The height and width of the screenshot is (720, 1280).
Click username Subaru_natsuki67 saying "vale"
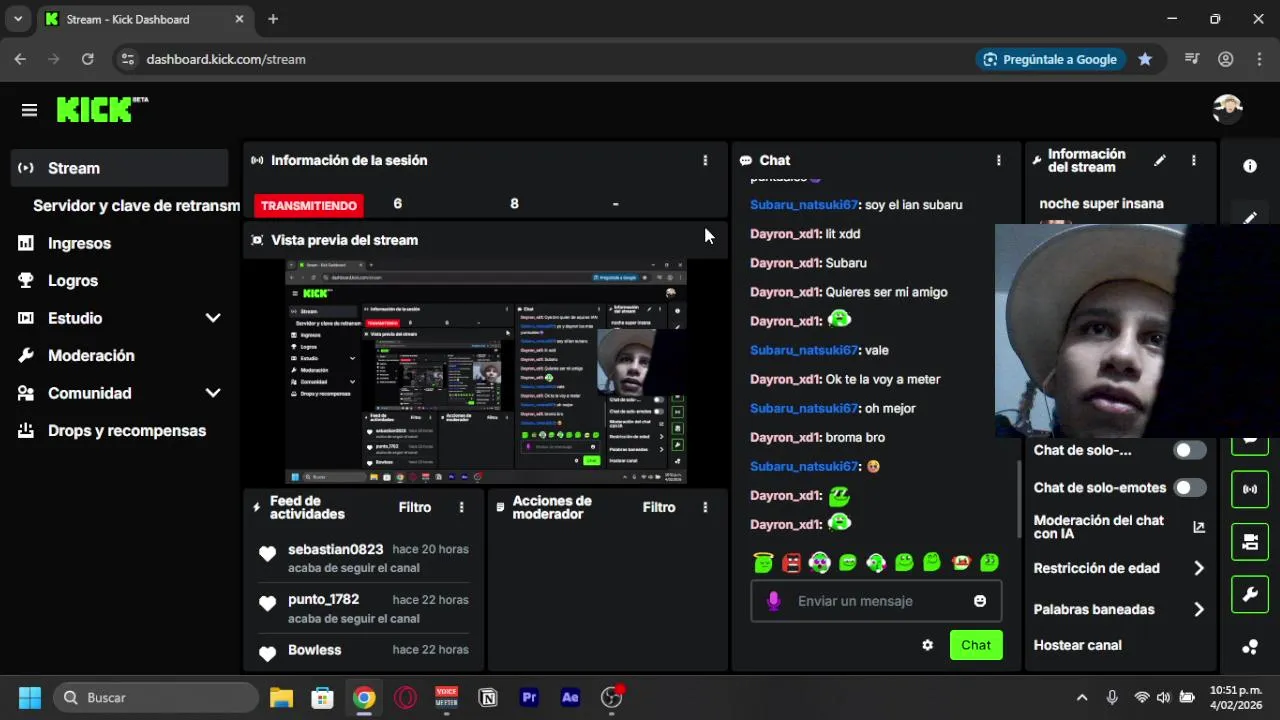[804, 350]
